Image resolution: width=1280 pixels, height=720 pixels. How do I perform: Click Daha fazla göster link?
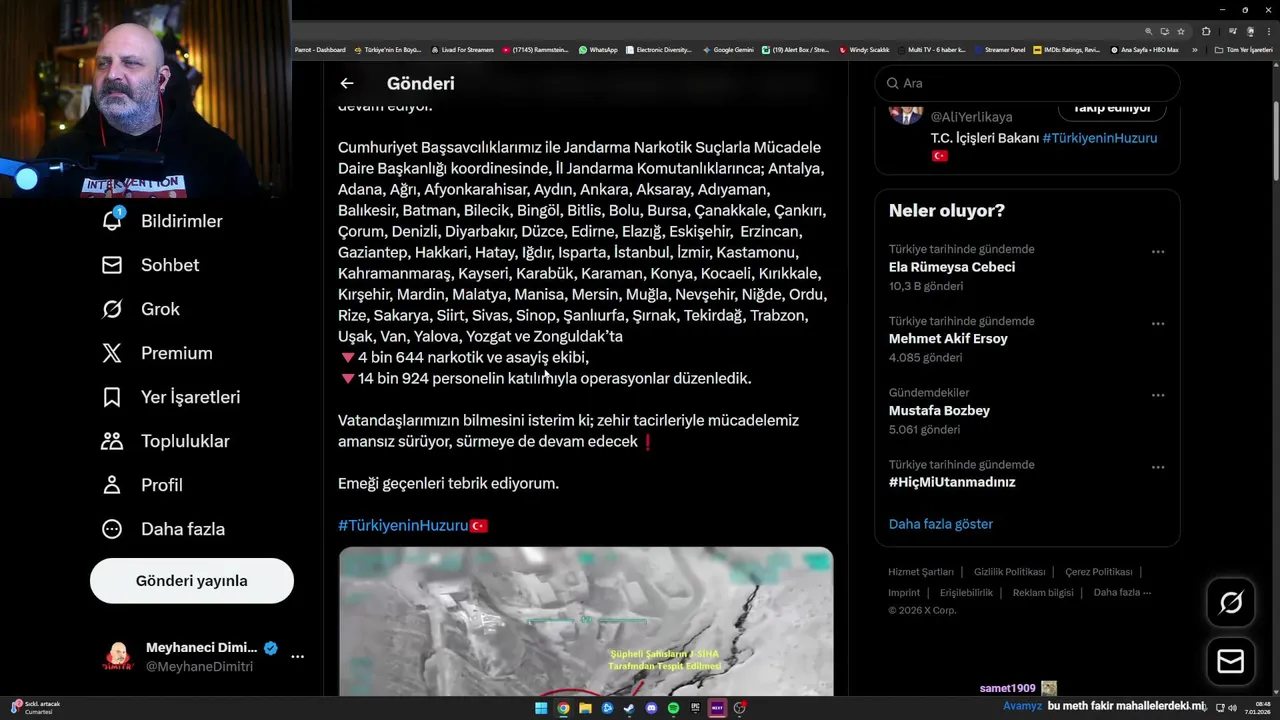[941, 524]
